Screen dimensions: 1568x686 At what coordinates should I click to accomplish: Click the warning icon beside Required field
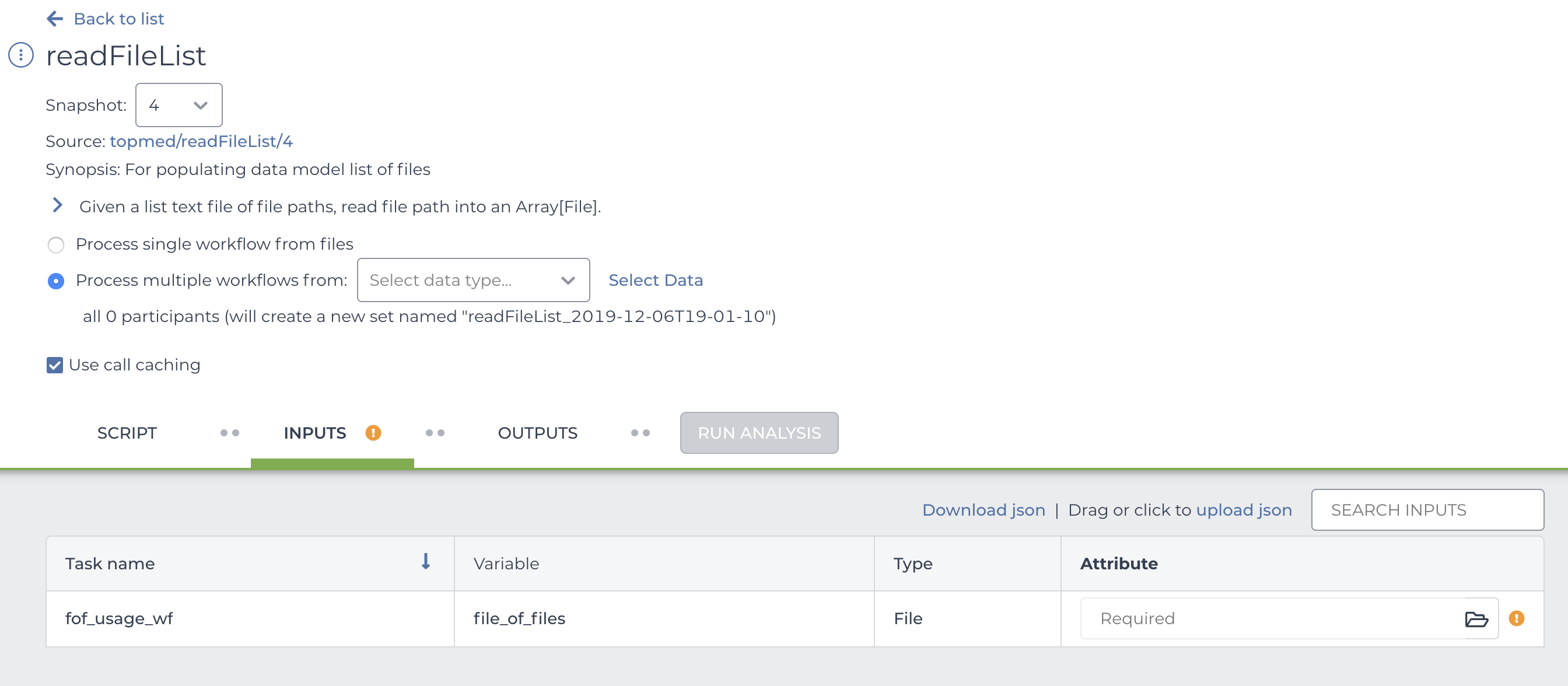(1516, 618)
